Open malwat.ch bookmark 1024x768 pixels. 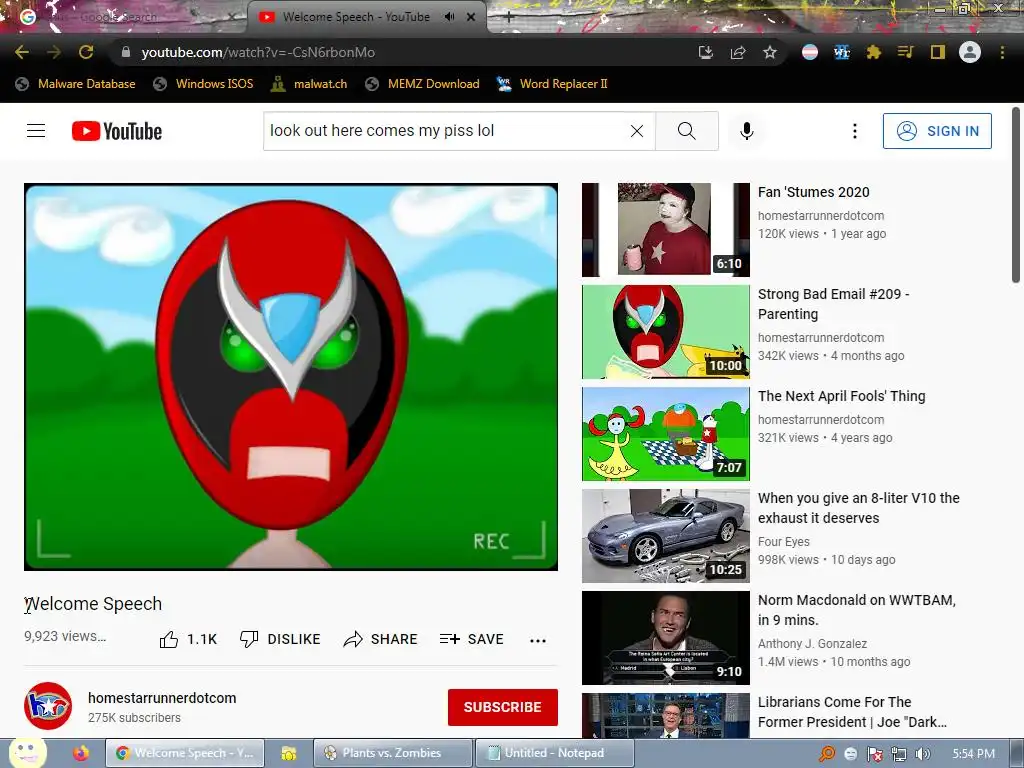309,84
